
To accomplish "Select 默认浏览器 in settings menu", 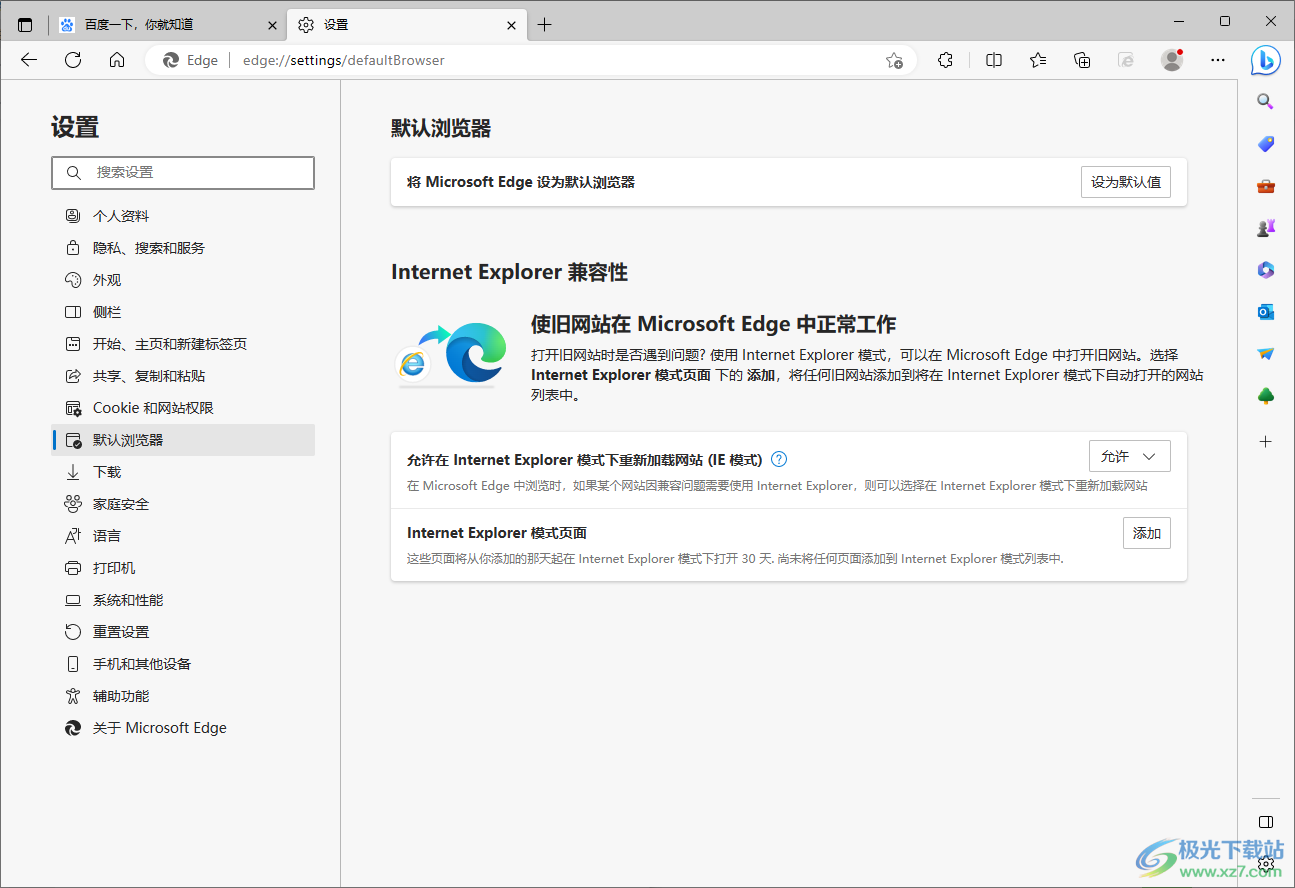I will (x=183, y=440).
